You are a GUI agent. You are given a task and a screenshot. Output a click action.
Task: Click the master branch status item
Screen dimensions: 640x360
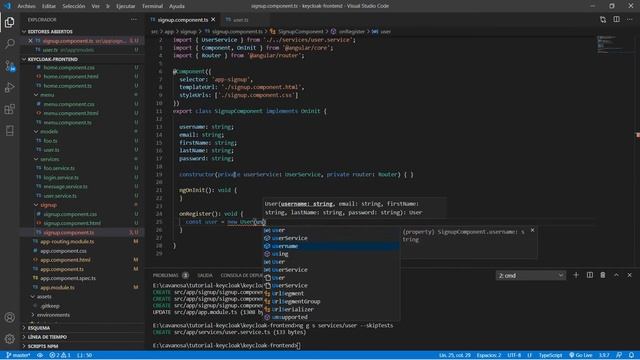(x=18, y=355)
